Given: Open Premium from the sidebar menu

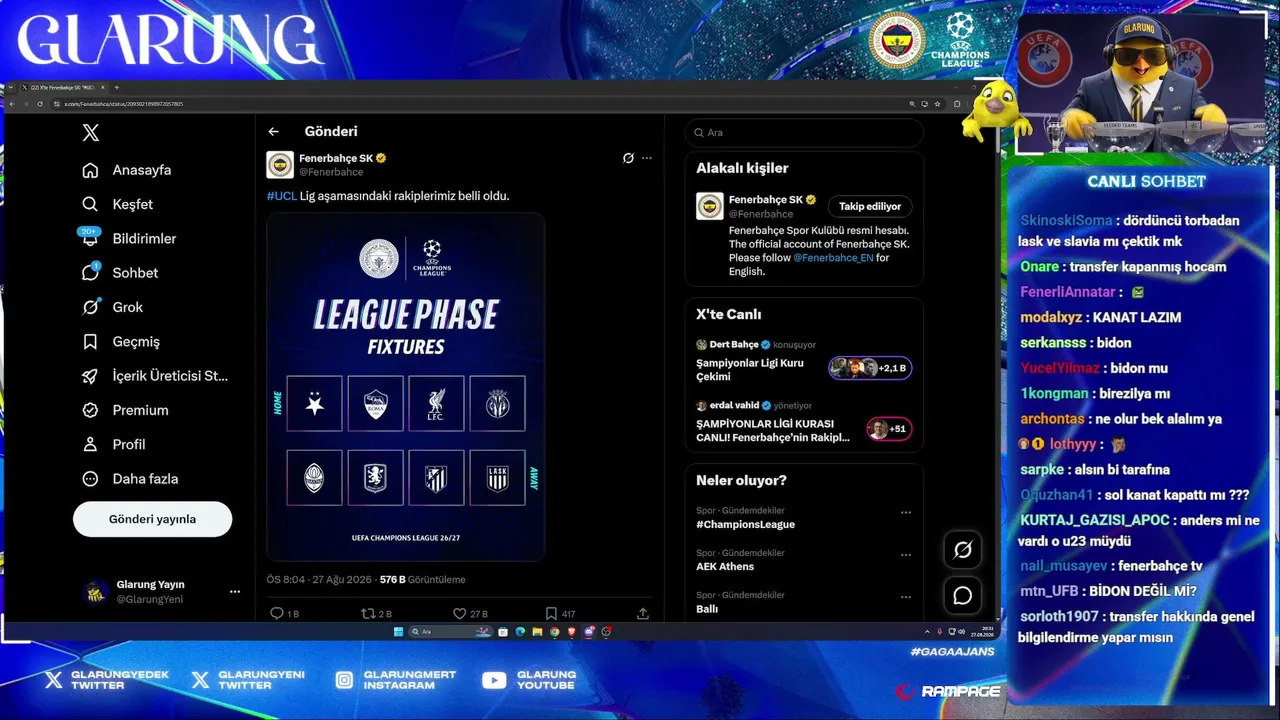Looking at the screenshot, I should tap(141, 410).
